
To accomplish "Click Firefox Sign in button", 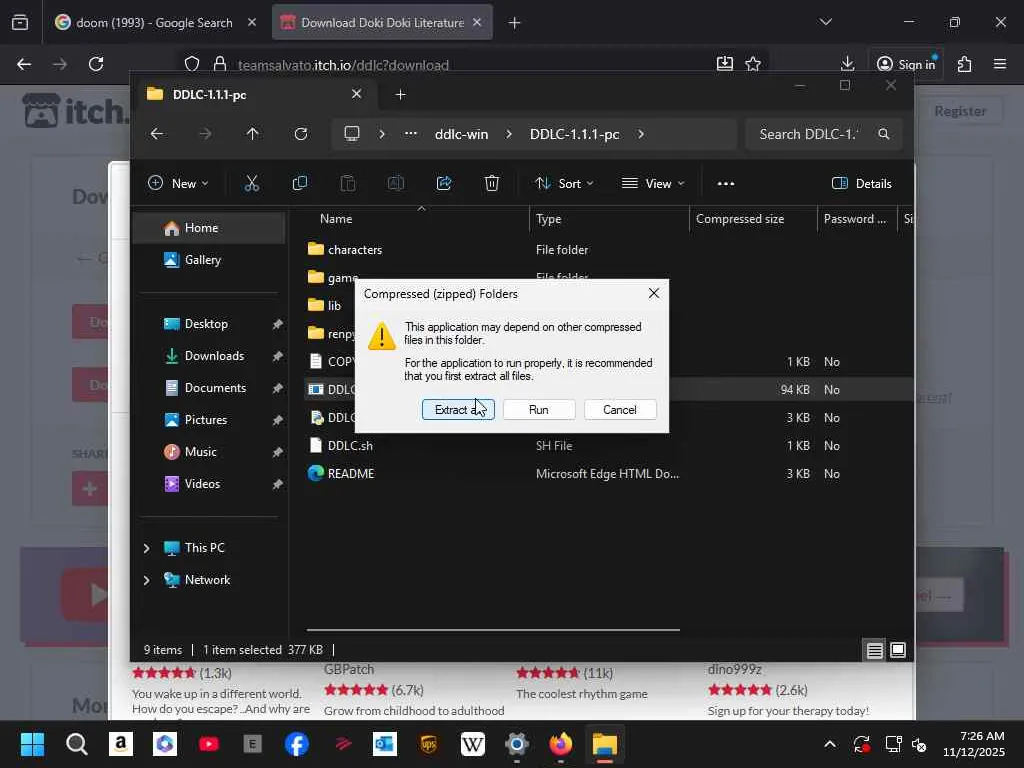I will tap(906, 64).
